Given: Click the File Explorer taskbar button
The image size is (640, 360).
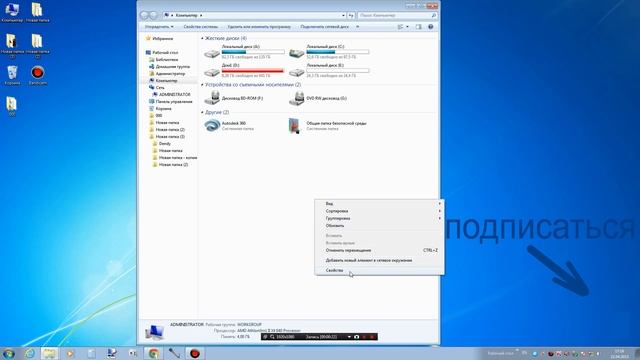Looking at the screenshot, I should [50, 353].
